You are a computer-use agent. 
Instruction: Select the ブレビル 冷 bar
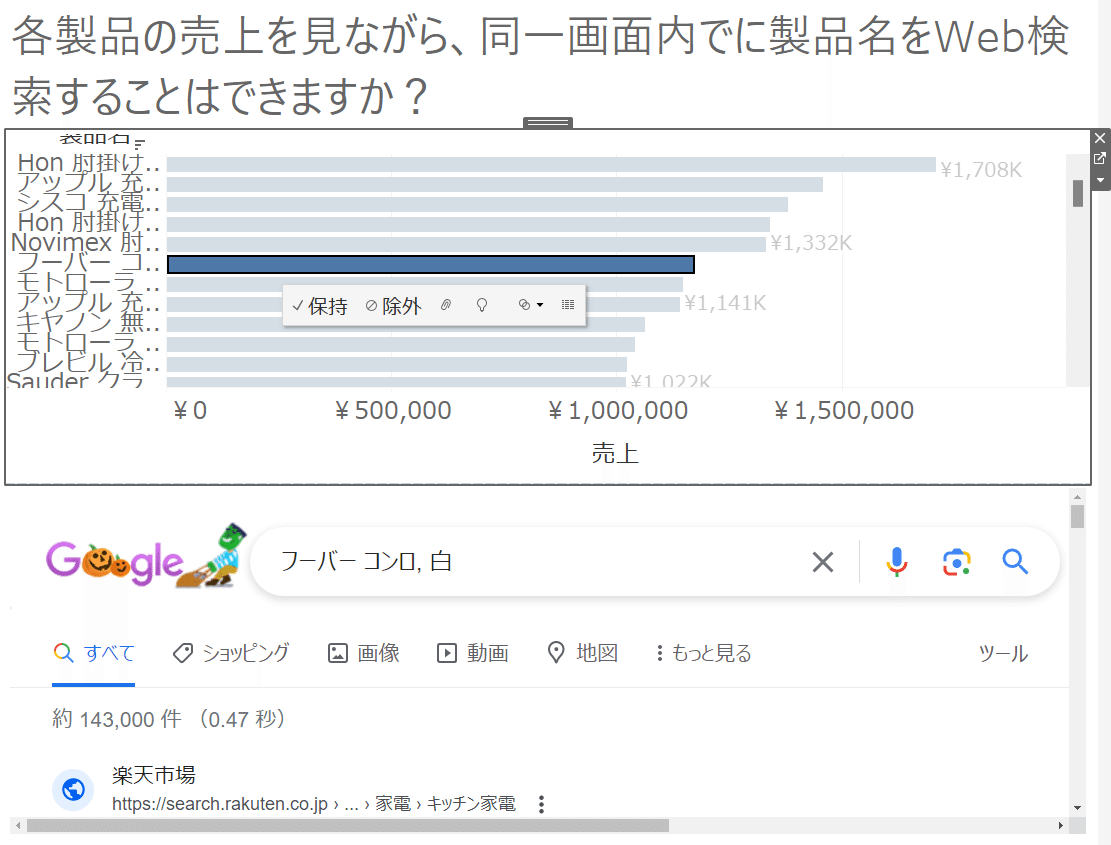click(x=397, y=364)
